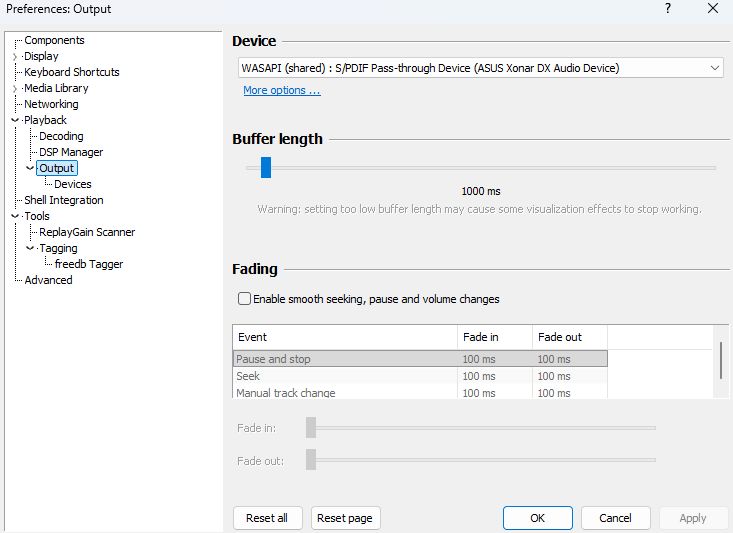Select the Tools tree item
This screenshot has height=533, width=733.
37,216
